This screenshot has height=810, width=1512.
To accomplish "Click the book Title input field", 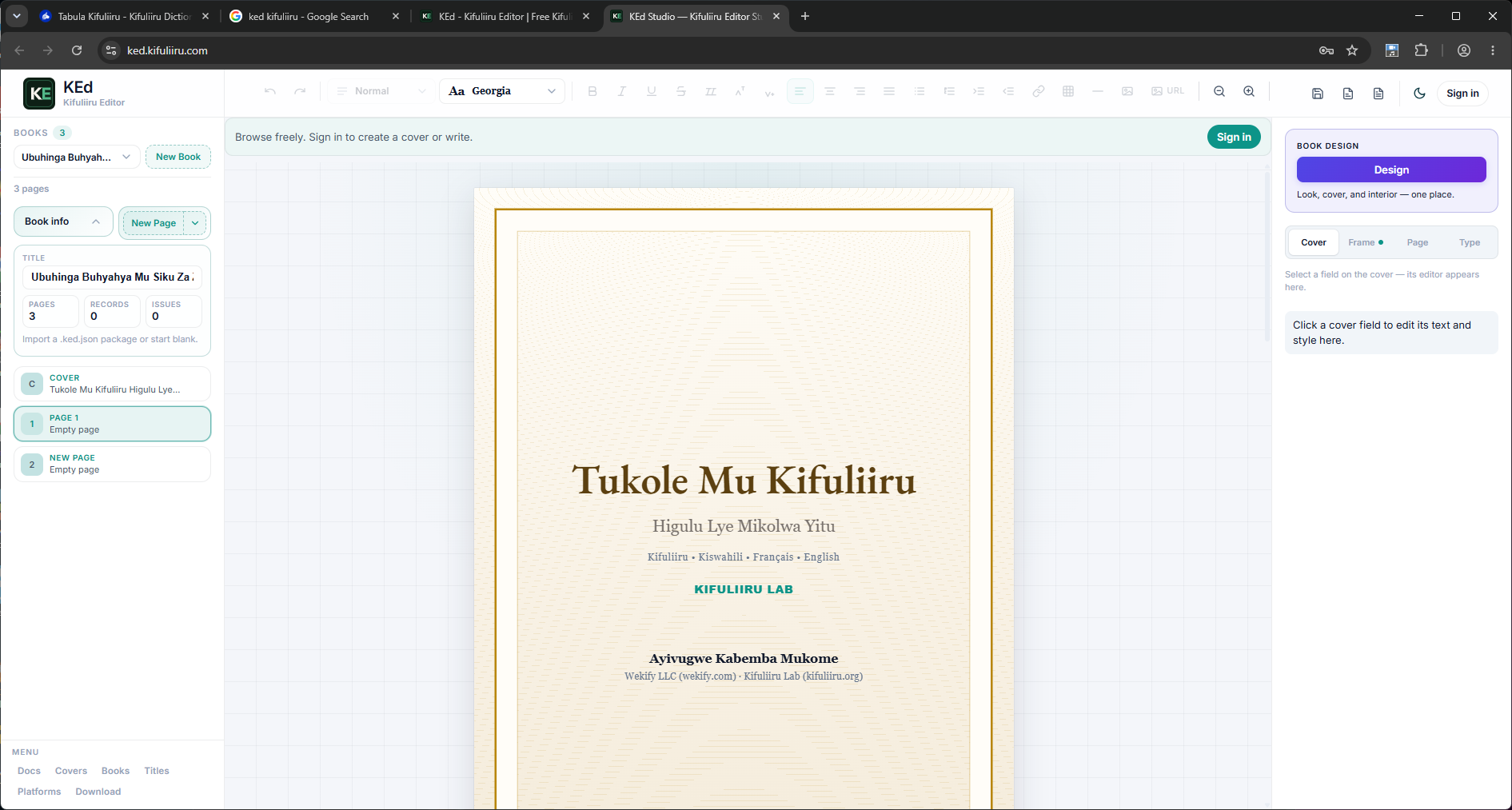I will click(112, 277).
